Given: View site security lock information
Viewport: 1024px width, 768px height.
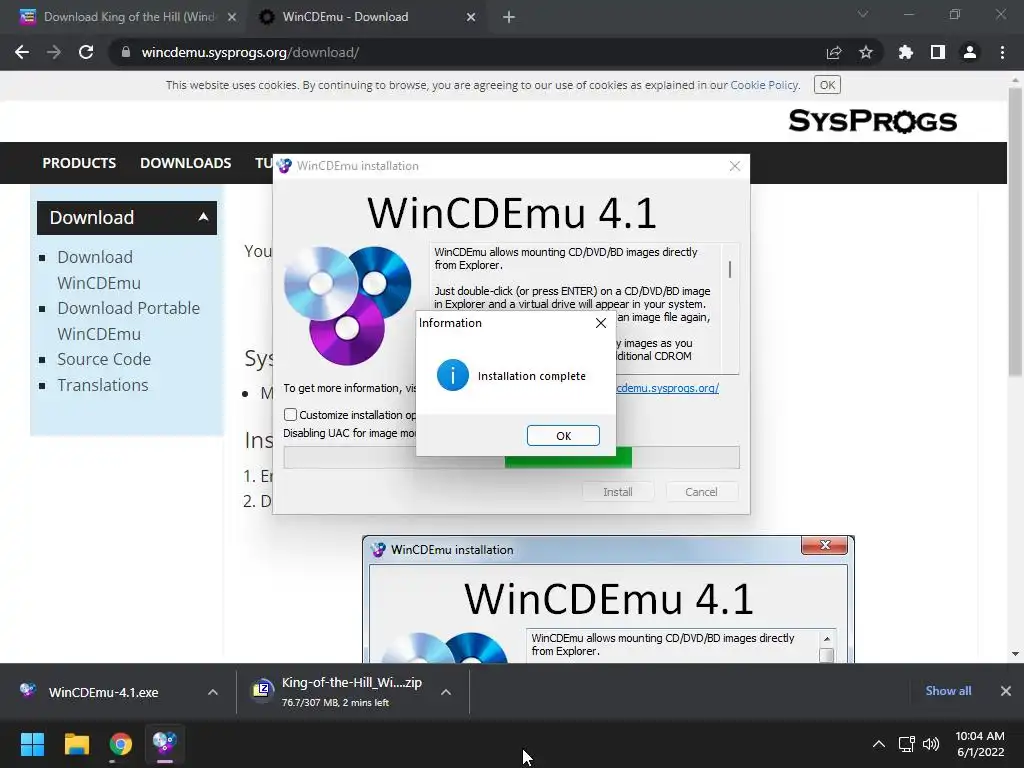Looking at the screenshot, I should click(125, 52).
